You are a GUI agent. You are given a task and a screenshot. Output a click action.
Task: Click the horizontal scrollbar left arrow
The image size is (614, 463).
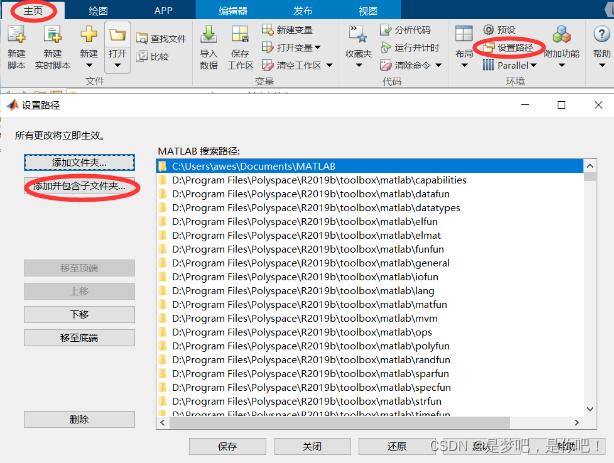click(x=163, y=422)
